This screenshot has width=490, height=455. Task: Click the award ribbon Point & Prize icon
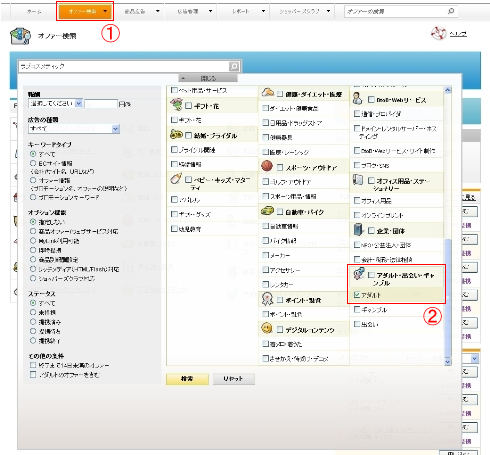tap(267, 299)
